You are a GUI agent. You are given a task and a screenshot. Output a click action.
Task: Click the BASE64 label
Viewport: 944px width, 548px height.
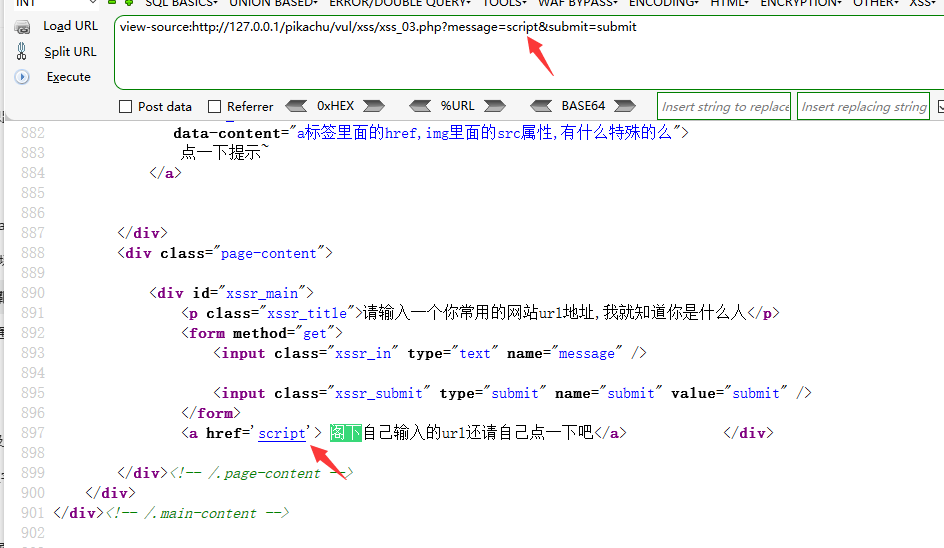coord(583,106)
